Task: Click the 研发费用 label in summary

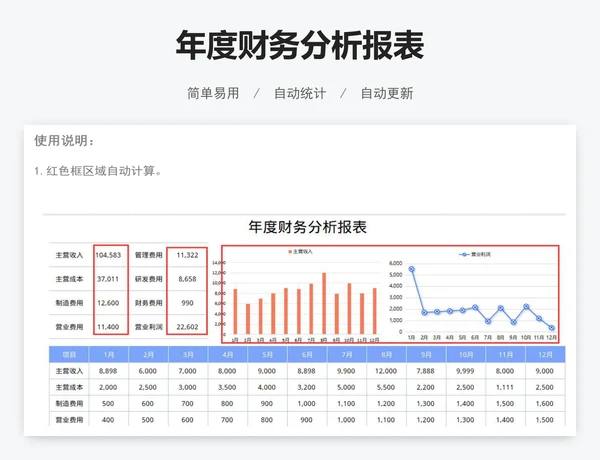Action: point(148,279)
